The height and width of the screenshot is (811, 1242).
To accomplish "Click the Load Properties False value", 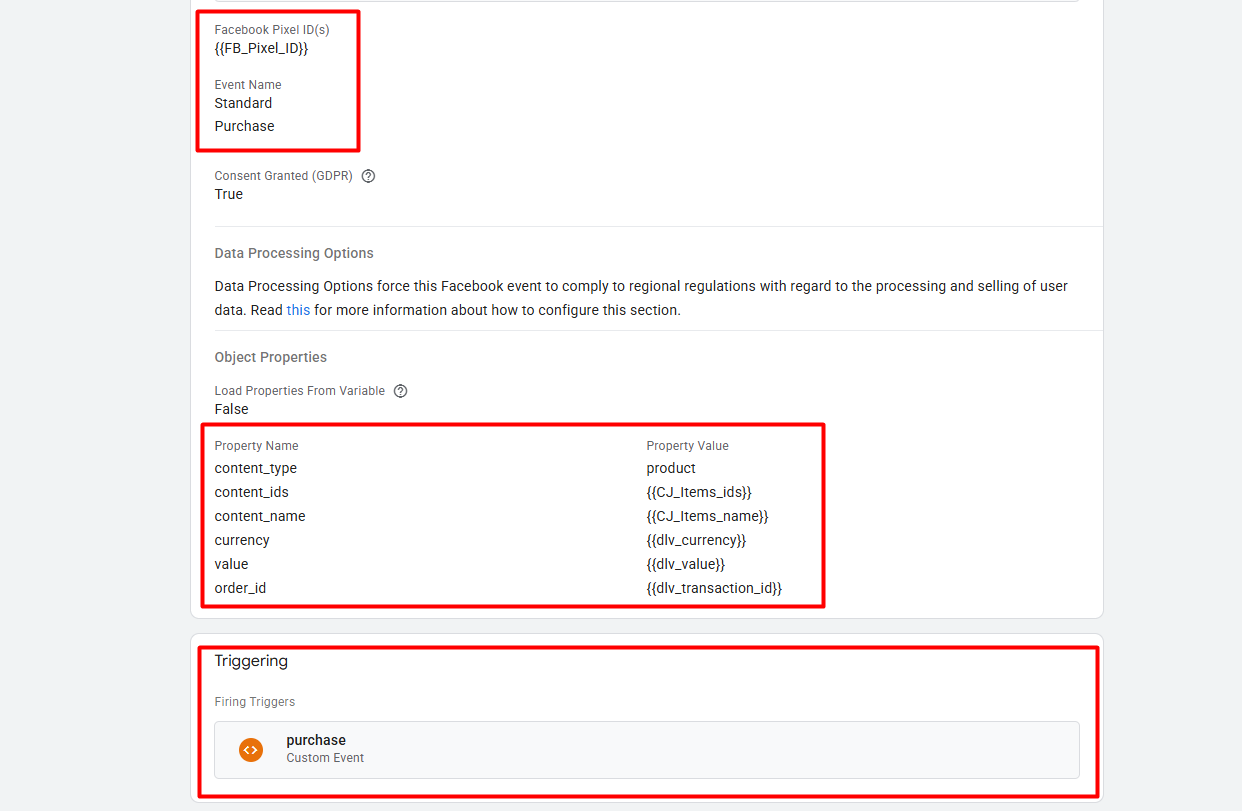I will pyautogui.click(x=231, y=409).
